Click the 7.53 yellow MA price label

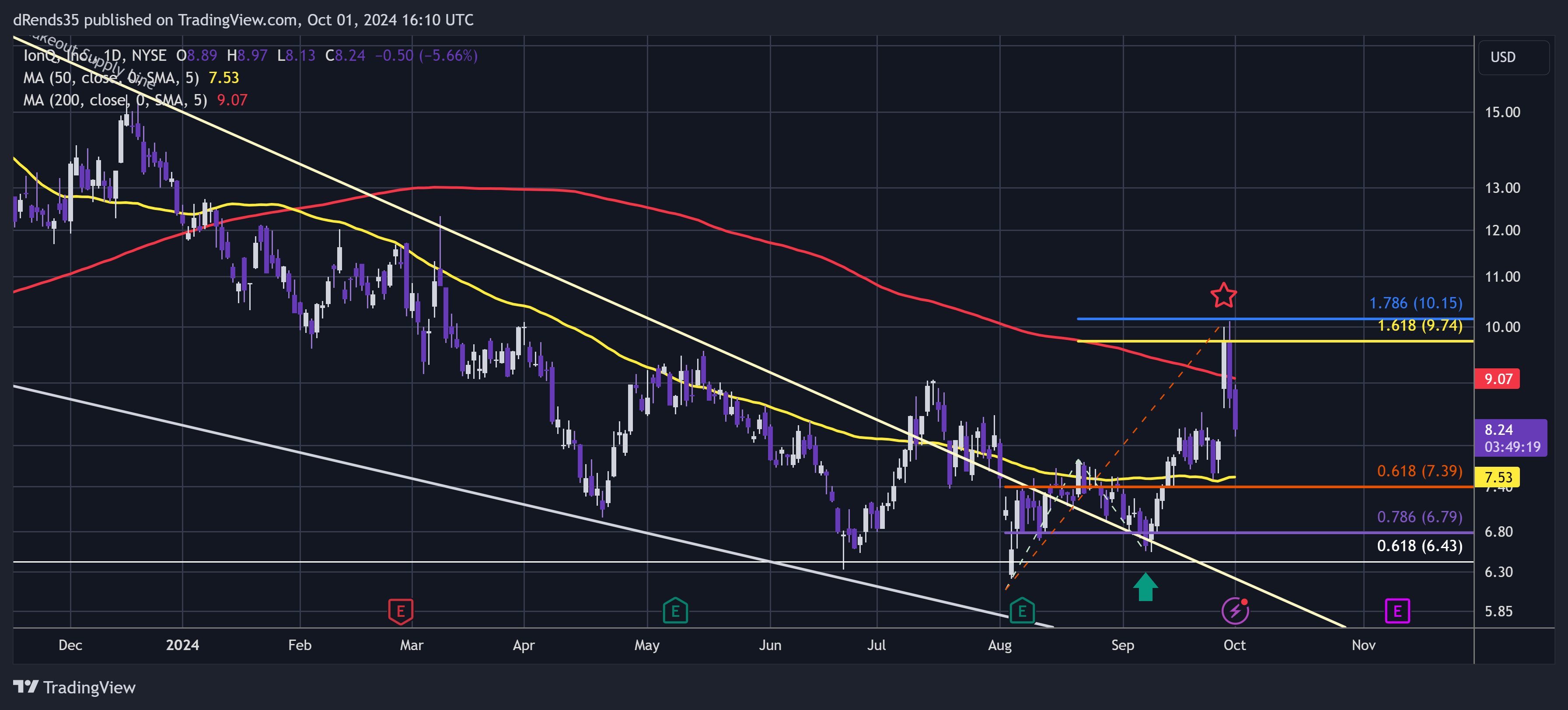click(1498, 477)
